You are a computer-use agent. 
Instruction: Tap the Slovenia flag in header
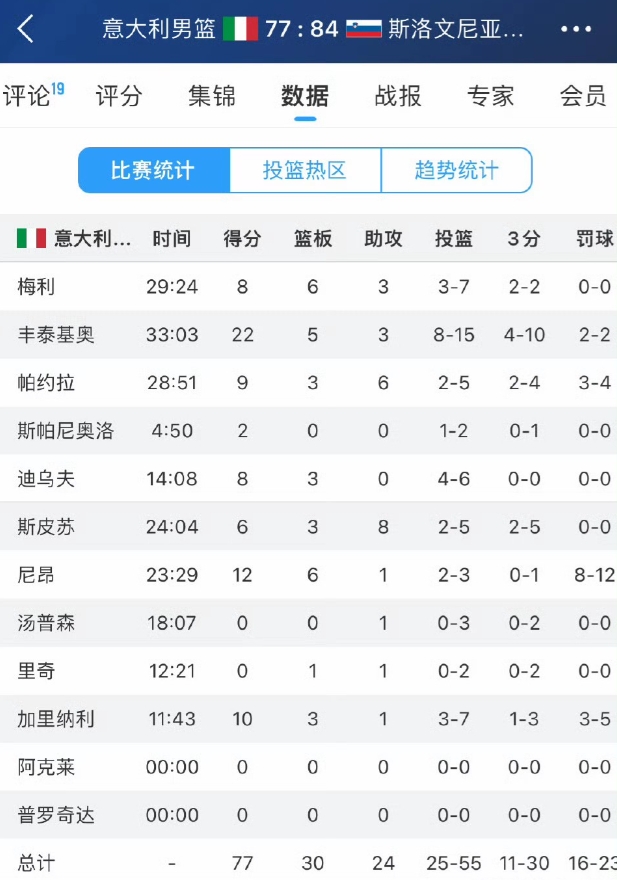click(364, 29)
